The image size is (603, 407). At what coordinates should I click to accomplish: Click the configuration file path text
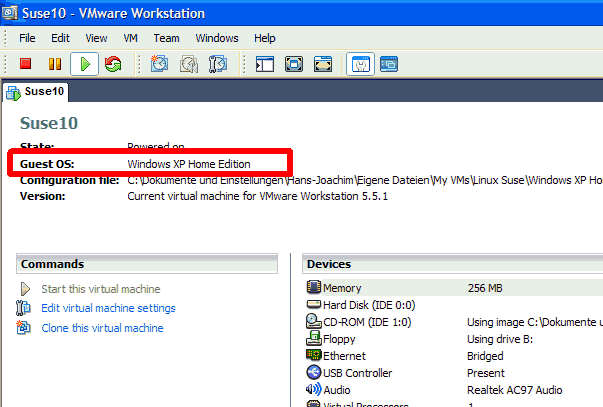point(365,180)
